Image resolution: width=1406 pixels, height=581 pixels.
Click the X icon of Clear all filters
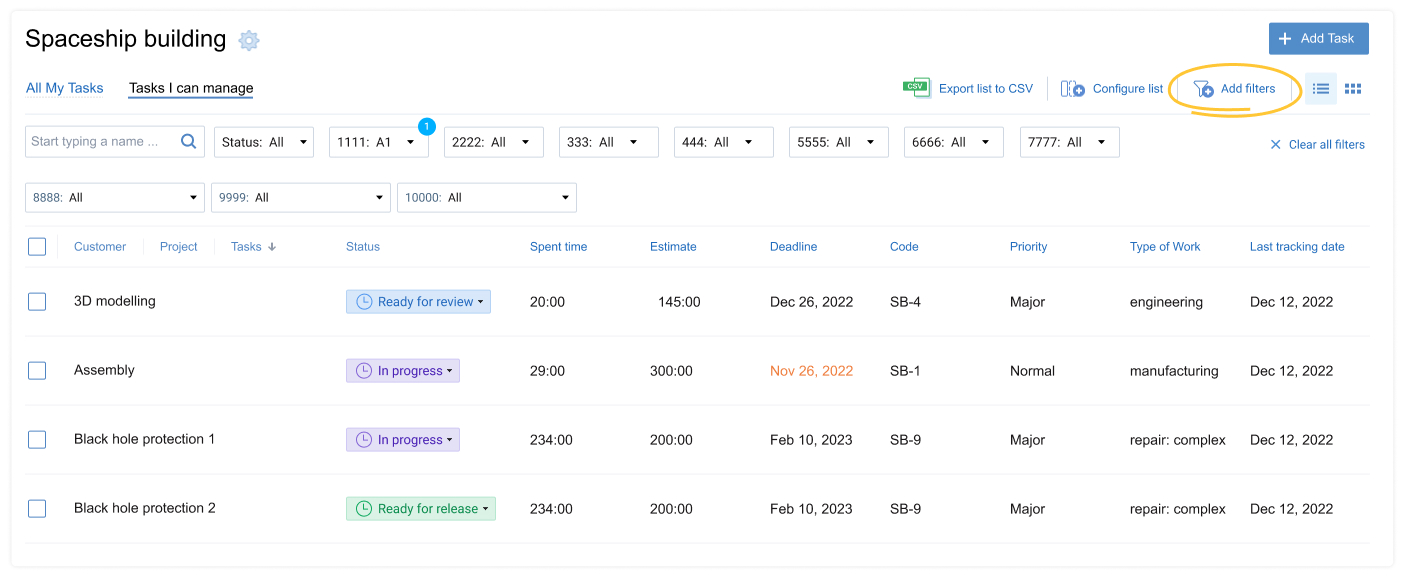tap(1275, 145)
